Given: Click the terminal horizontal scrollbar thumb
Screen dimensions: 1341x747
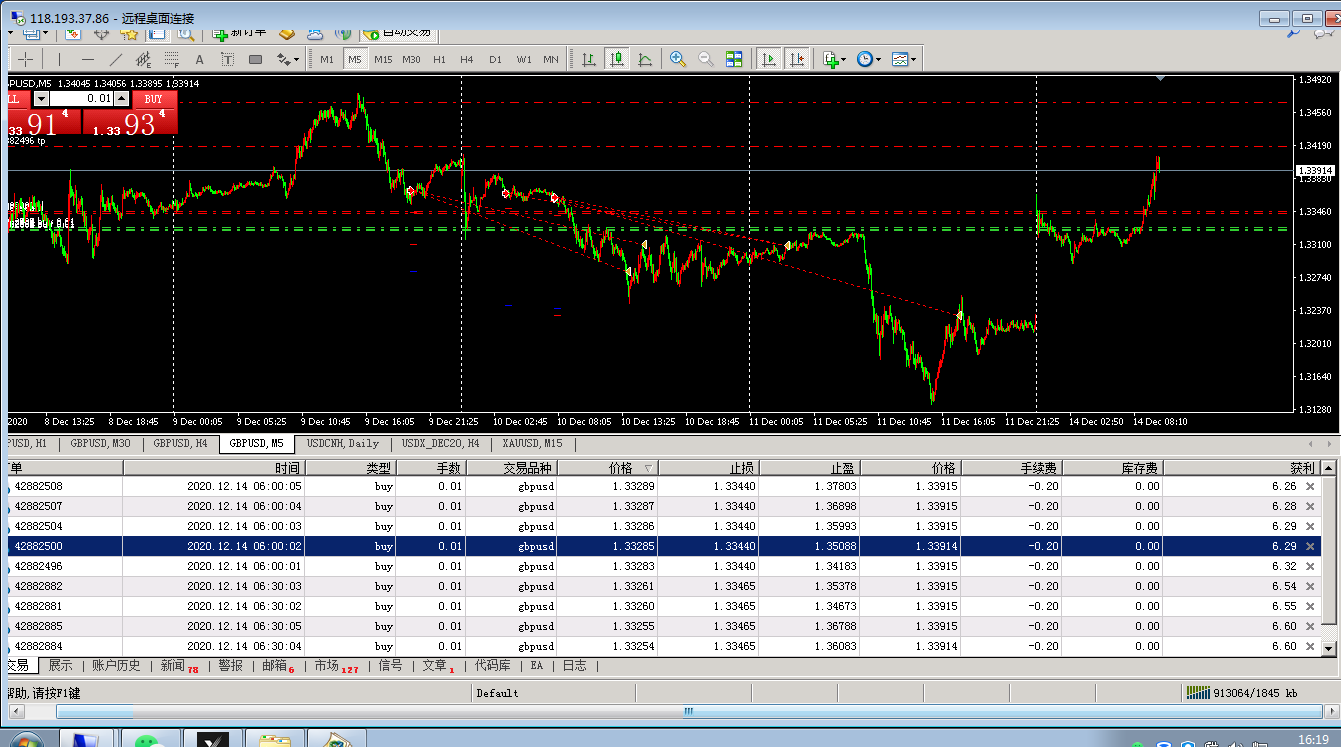Looking at the screenshot, I should pyautogui.click(x=690, y=712).
